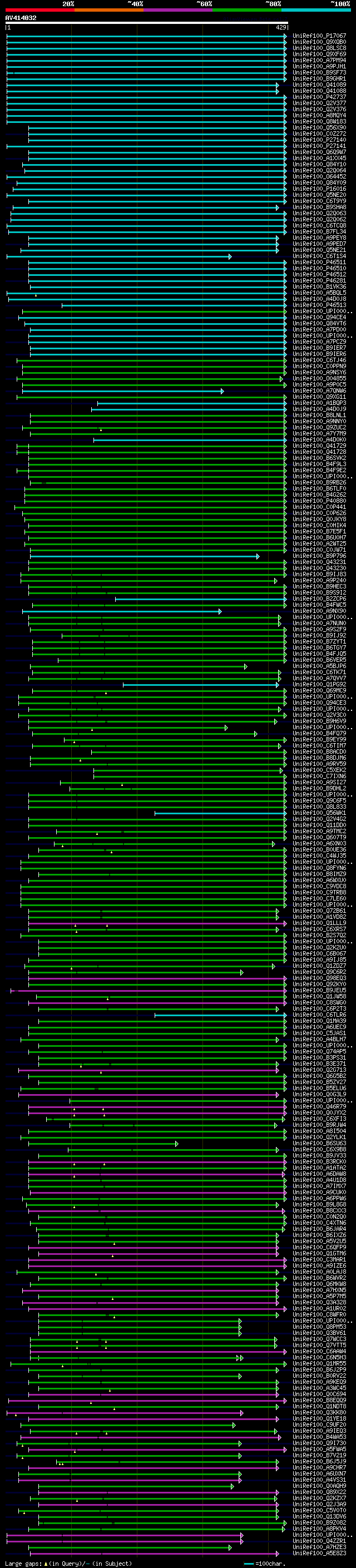
Task: Open hit UniRef100_A7PM94
Action: (319, 60)
